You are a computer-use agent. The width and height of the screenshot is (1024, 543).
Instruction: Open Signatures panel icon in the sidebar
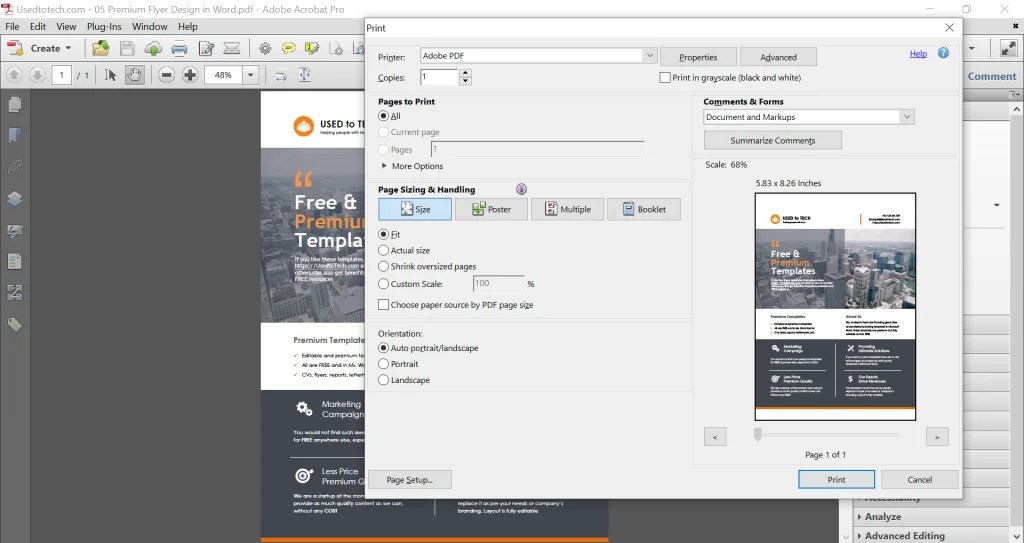[14, 231]
